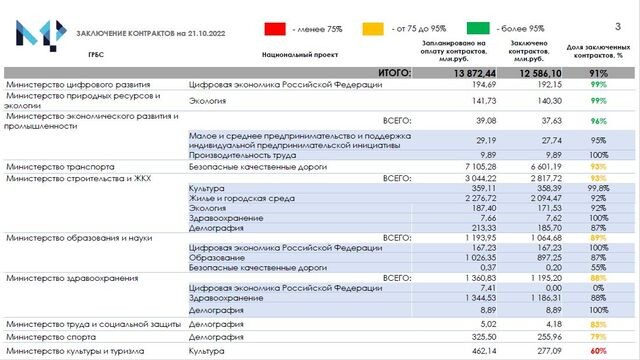Select the value 1 344,53
640x360 pixels.
[481, 298]
